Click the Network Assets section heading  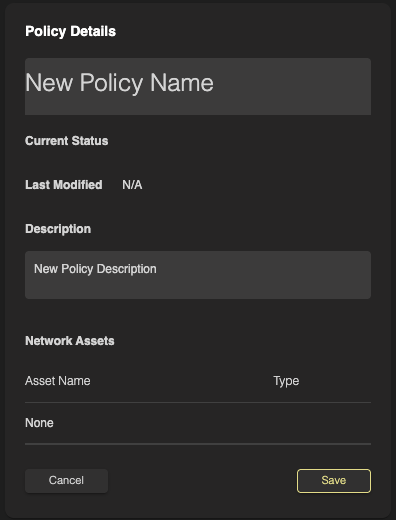70,341
